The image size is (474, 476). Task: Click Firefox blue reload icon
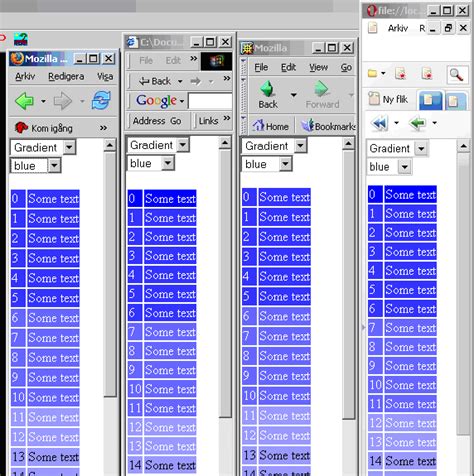pyautogui.click(x=101, y=100)
